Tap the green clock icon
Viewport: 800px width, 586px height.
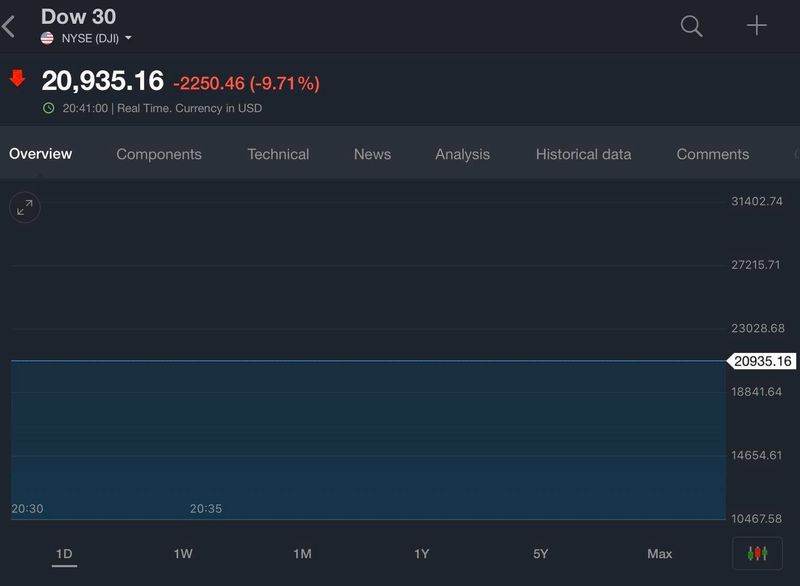click(x=48, y=108)
